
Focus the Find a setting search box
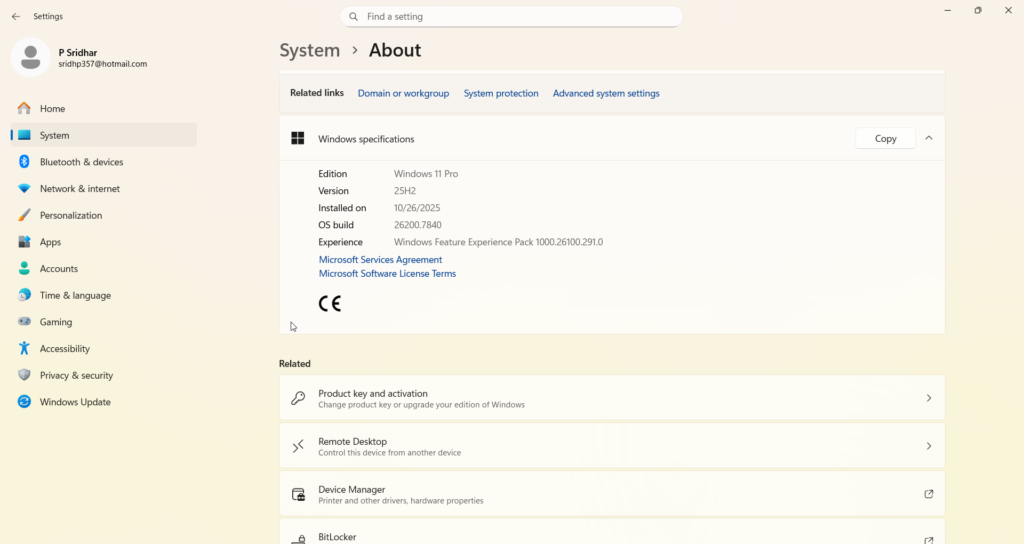511,16
